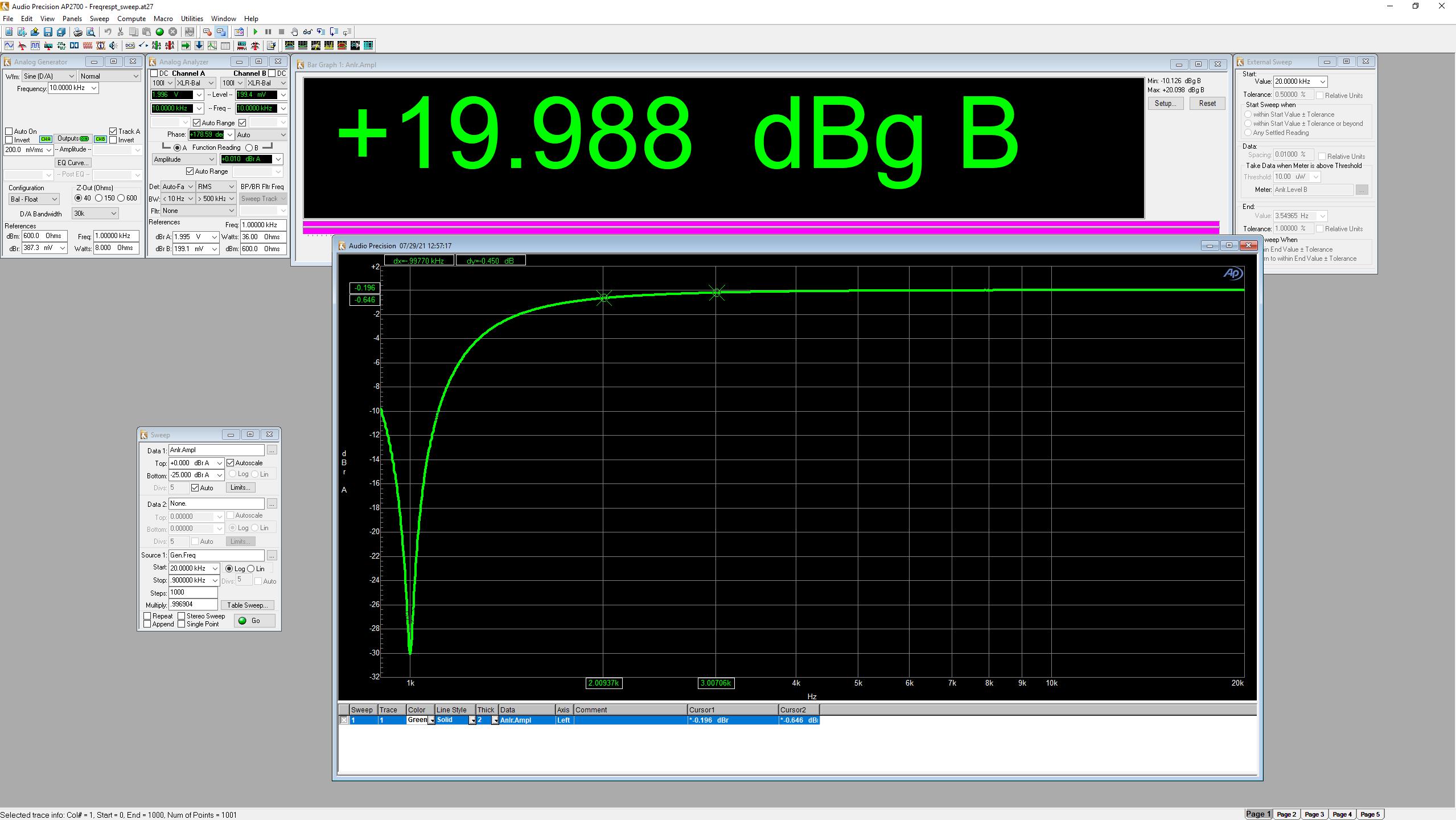Select Function Reading channel B radio
This screenshot has height=820, width=1456.
[249, 147]
